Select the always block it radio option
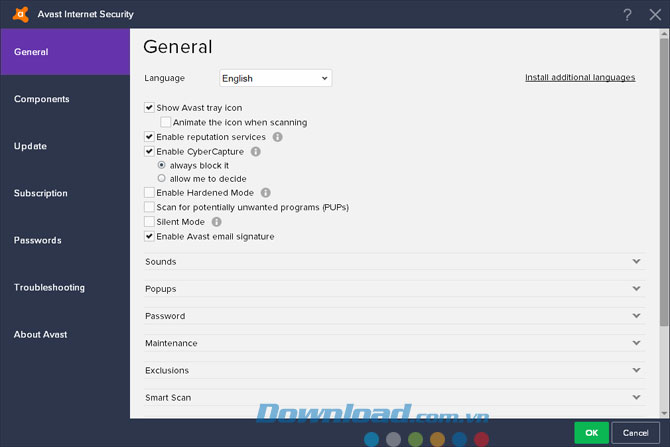This screenshot has width=670, height=447. pyautogui.click(x=162, y=165)
